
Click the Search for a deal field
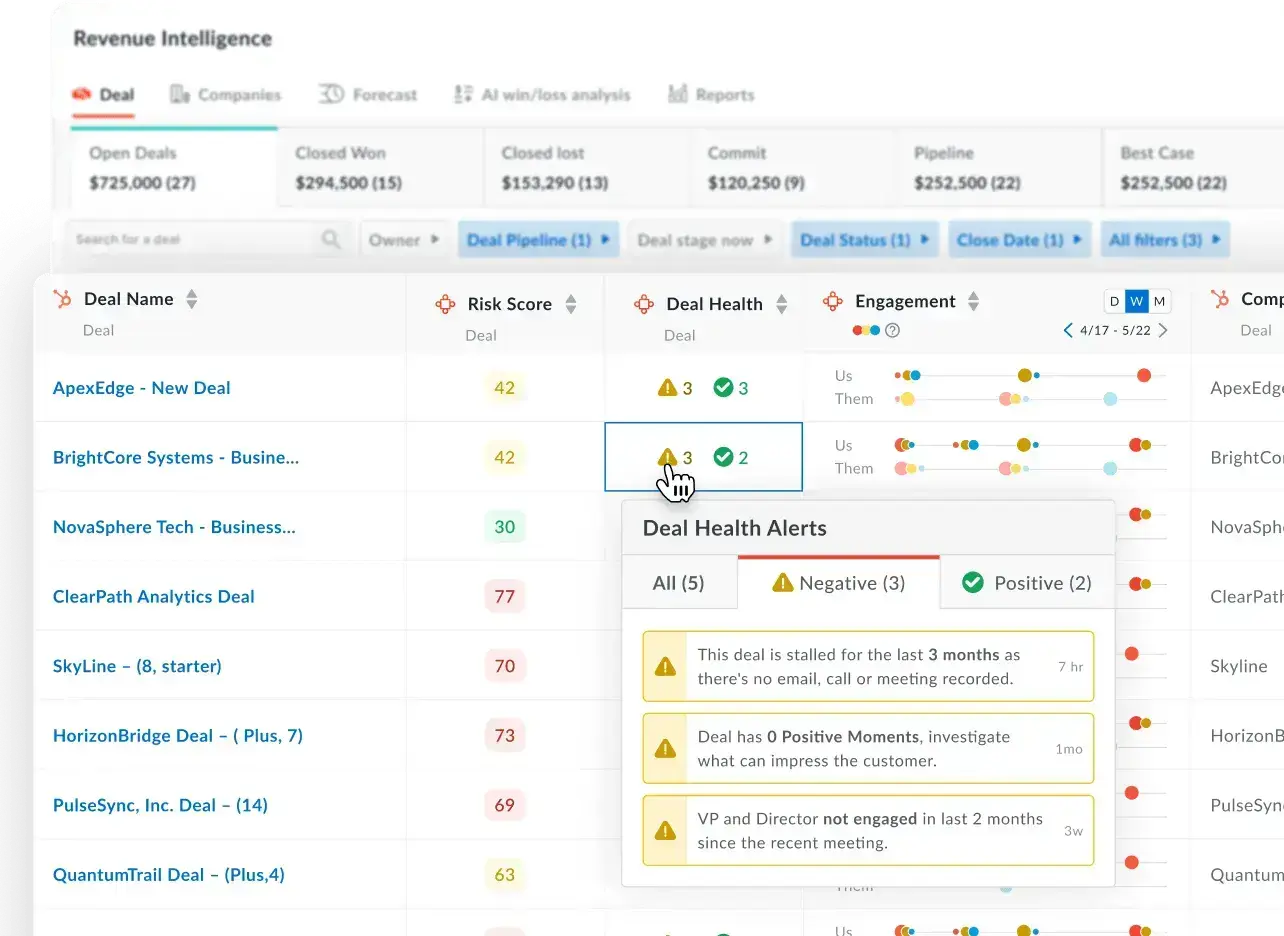195,240
